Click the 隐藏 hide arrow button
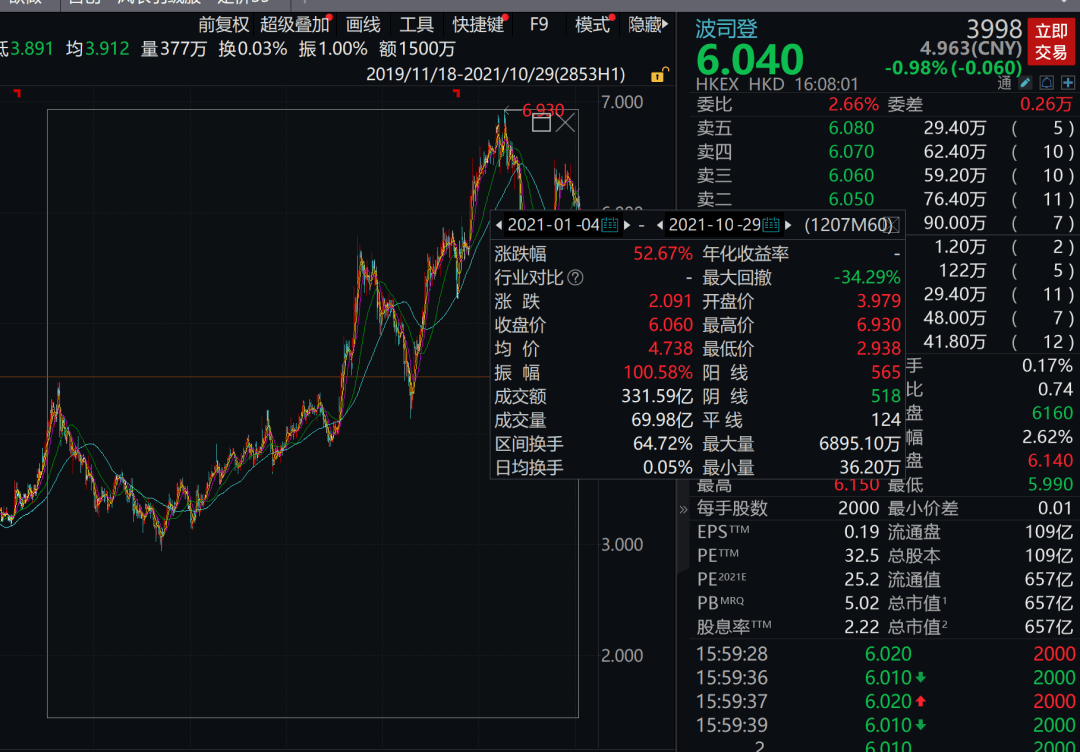The width and height of the screenshot is (1080, 752). click(x=648, y=25)
